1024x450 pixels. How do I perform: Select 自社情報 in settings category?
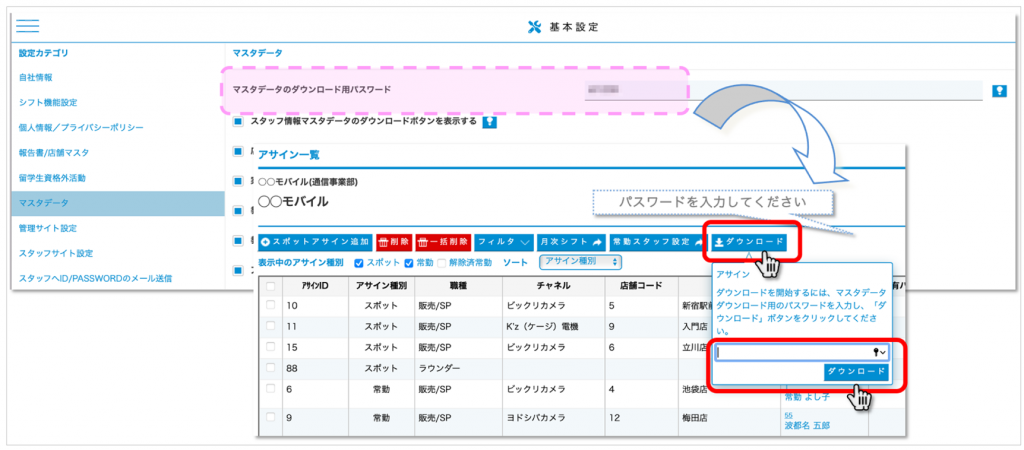pos(36,77)
